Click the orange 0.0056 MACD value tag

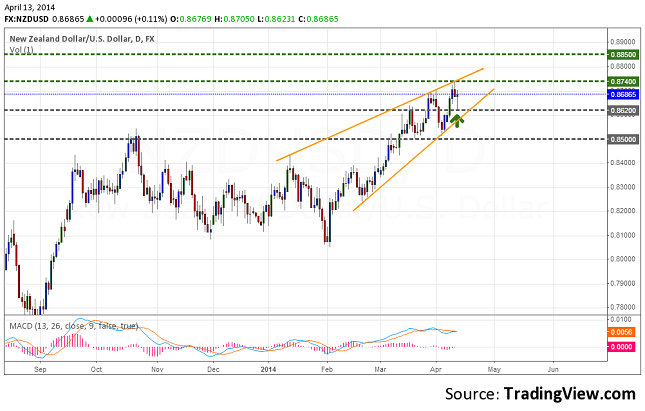621,332
